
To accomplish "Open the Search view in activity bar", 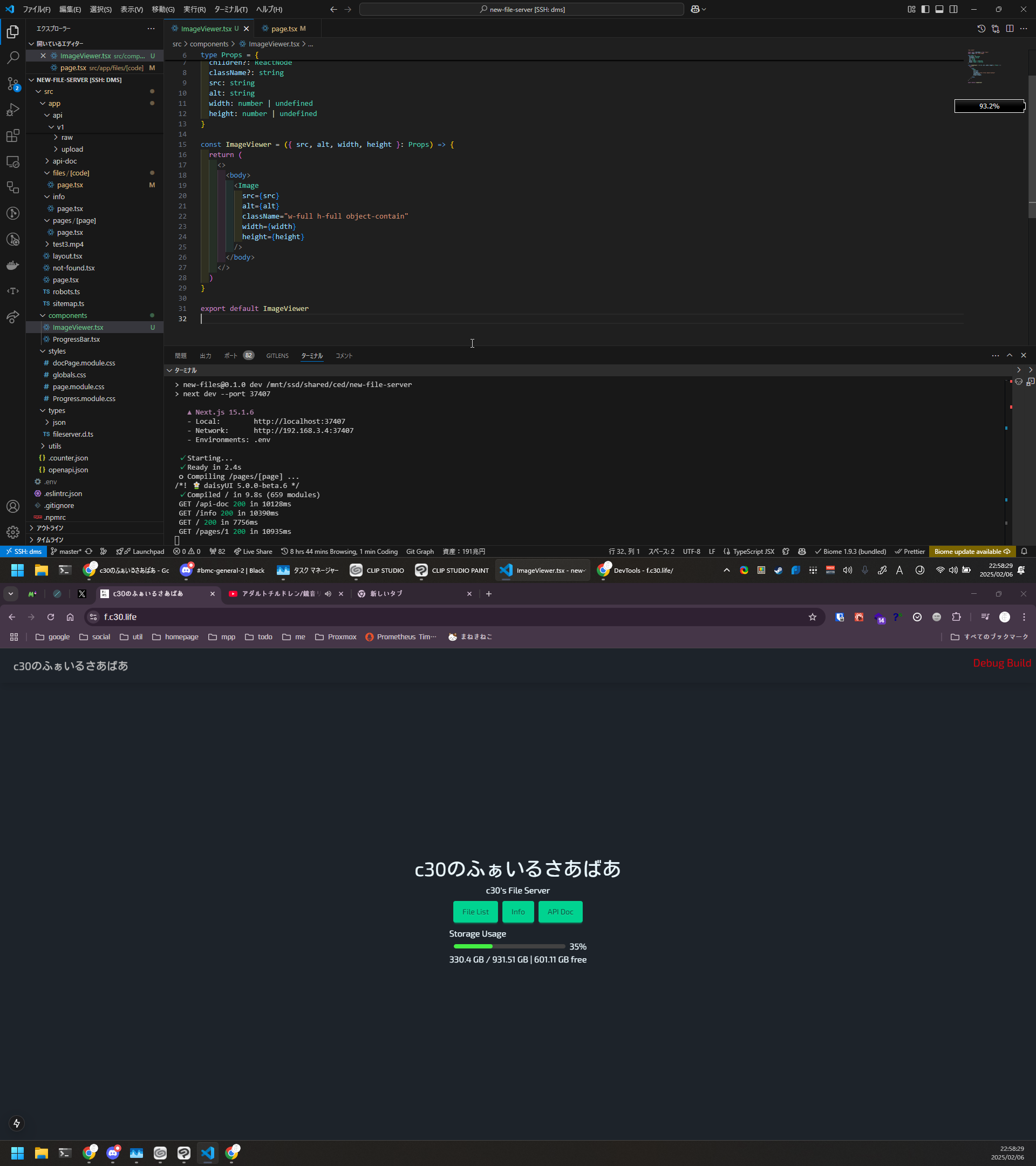I will (x=12, y=58).
